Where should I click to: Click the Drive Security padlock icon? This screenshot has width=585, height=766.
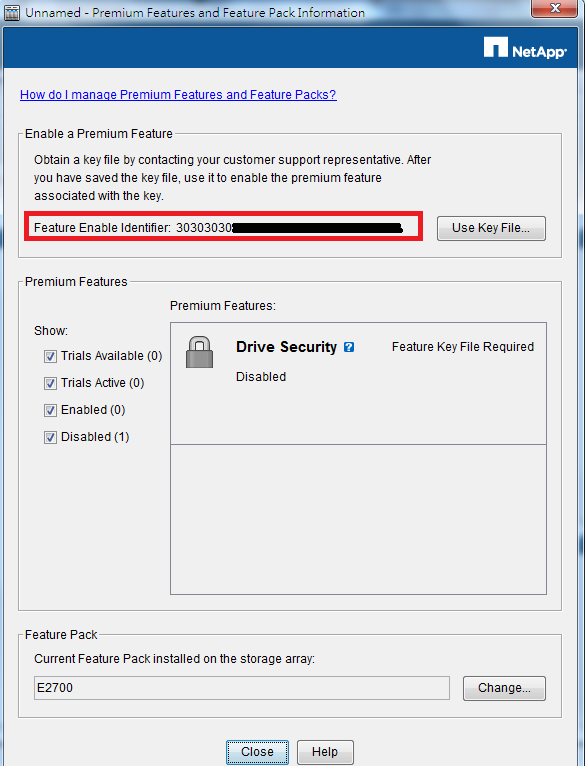pos(199,352)
